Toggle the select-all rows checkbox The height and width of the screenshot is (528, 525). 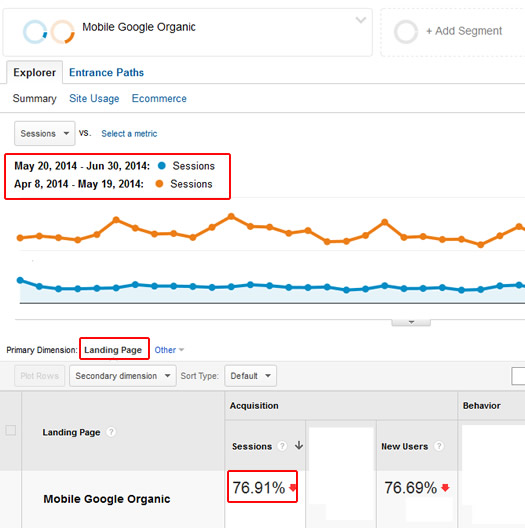tap(11, 430)
